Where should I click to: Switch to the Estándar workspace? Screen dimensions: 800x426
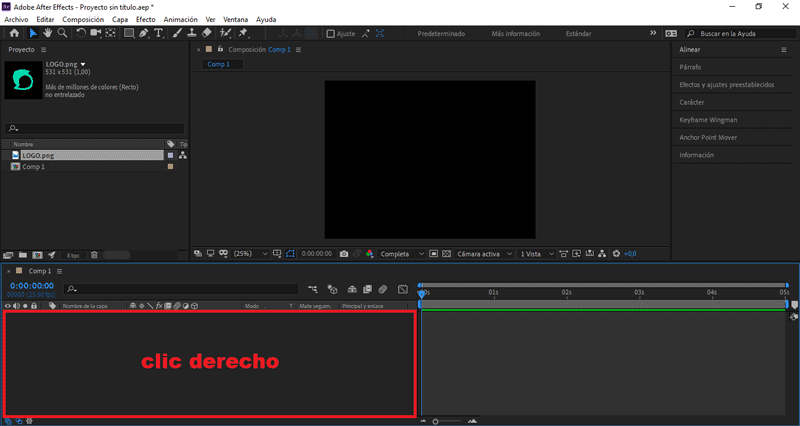pyautogui.click(x=578, y=33)
